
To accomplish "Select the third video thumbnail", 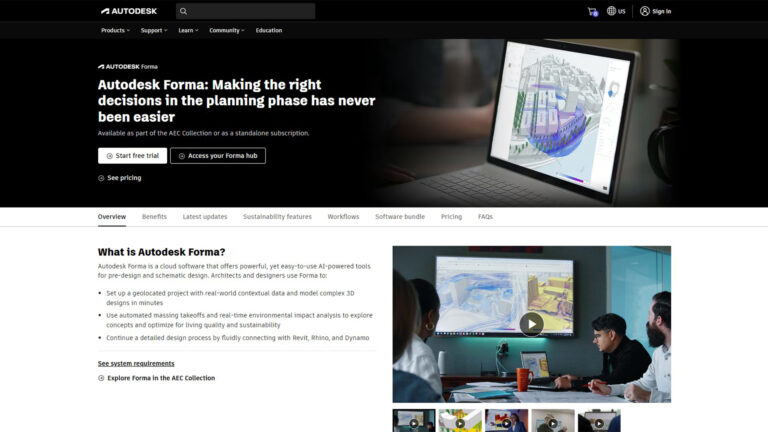I will pos(506,421).
